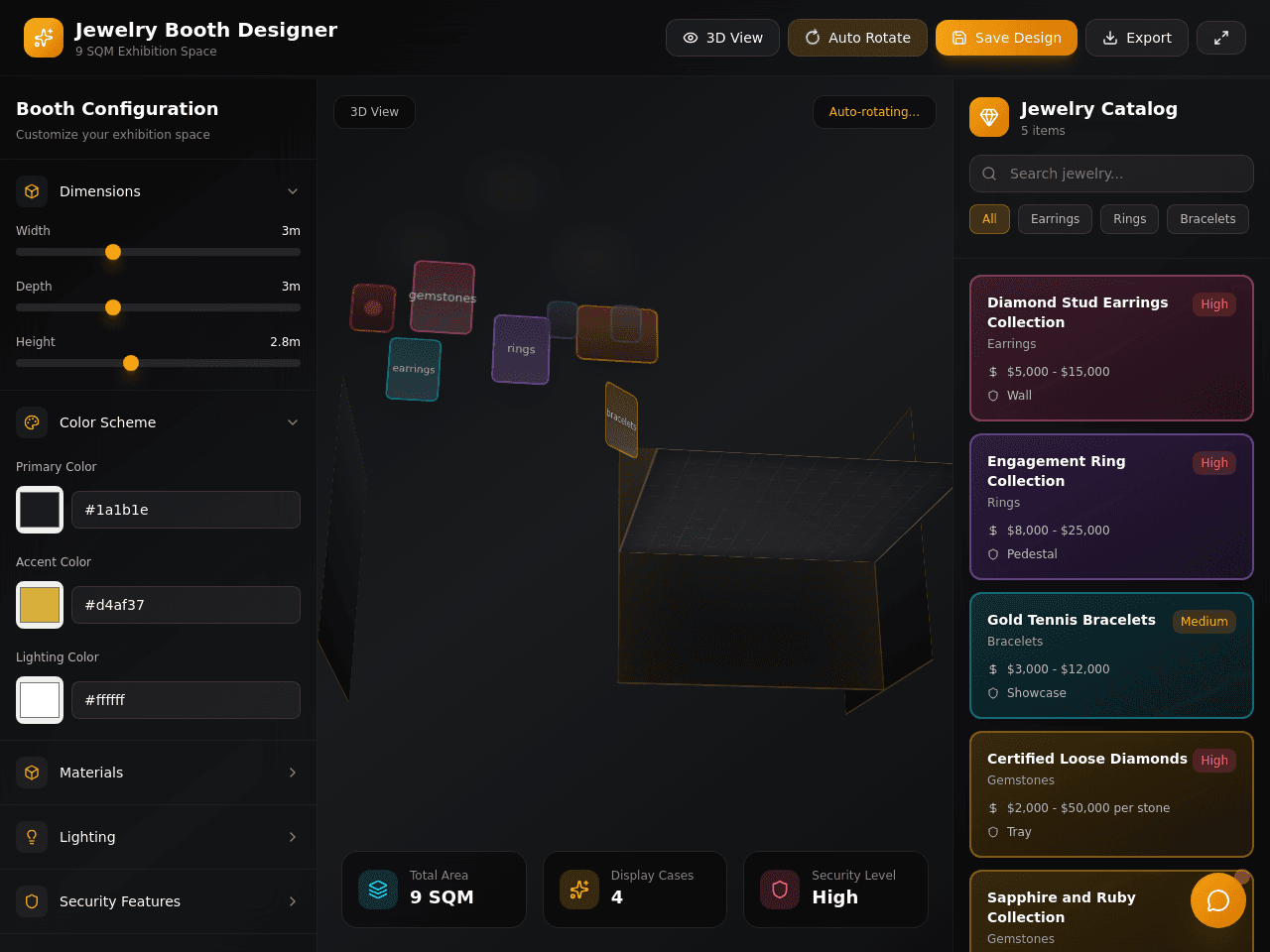Click dollar icon next to $3,000 - $12,000
This screenshot has width=1270, height=952.
click(993, 669)
